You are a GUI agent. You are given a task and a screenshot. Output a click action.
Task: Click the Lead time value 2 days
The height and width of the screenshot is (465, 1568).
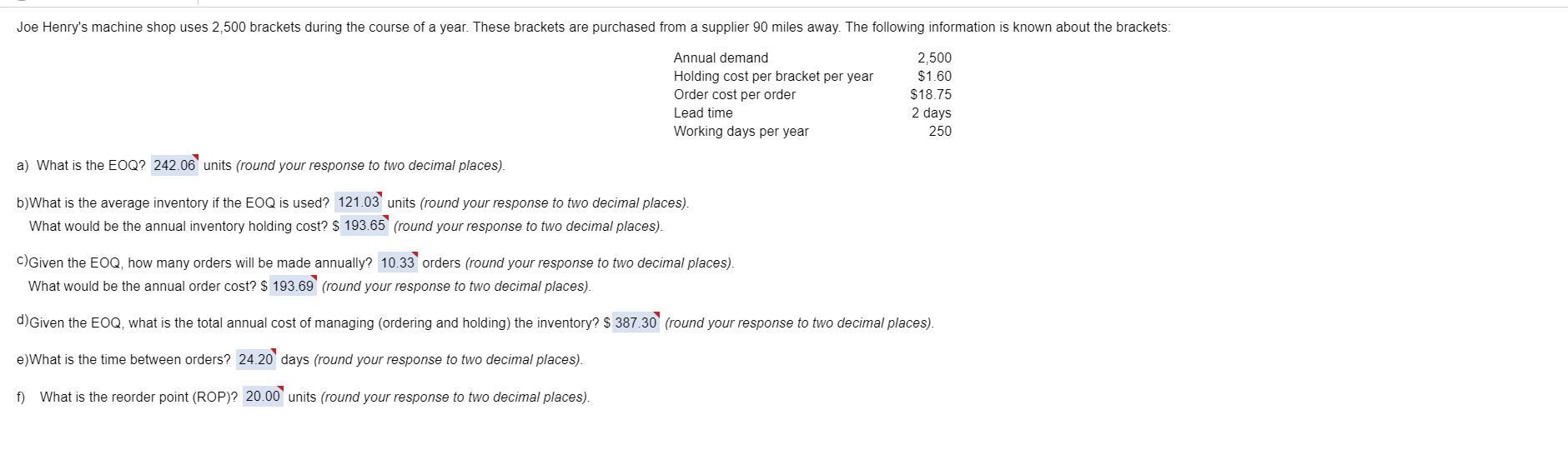[931, 113]
